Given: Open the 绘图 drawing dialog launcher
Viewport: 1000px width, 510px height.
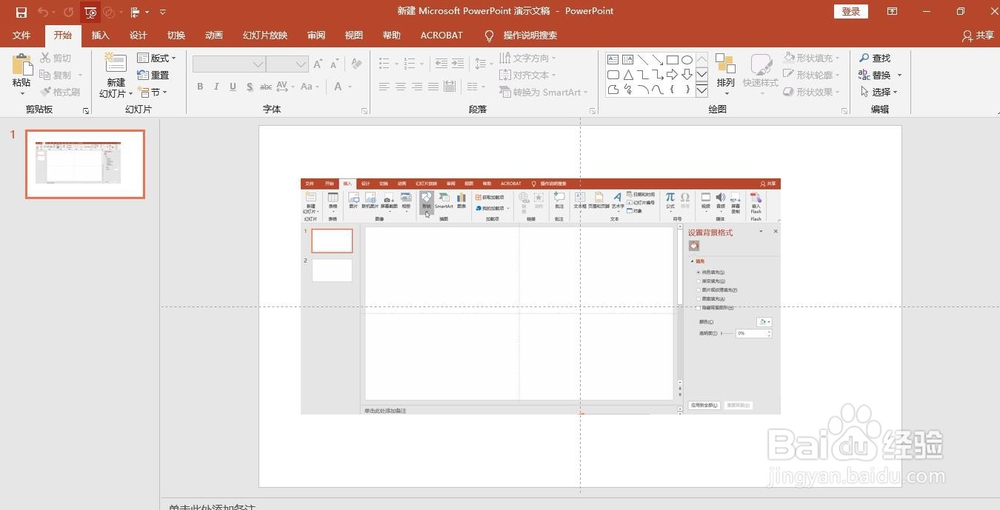Looking at the screenshot, I should [x=844, y=111].
